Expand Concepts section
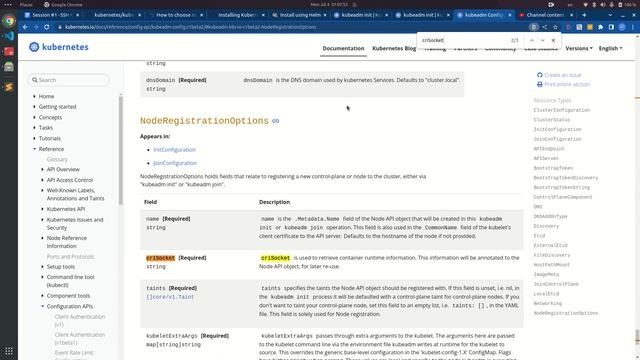This screenshot has width=640, height=360. [x=34, y=118]
